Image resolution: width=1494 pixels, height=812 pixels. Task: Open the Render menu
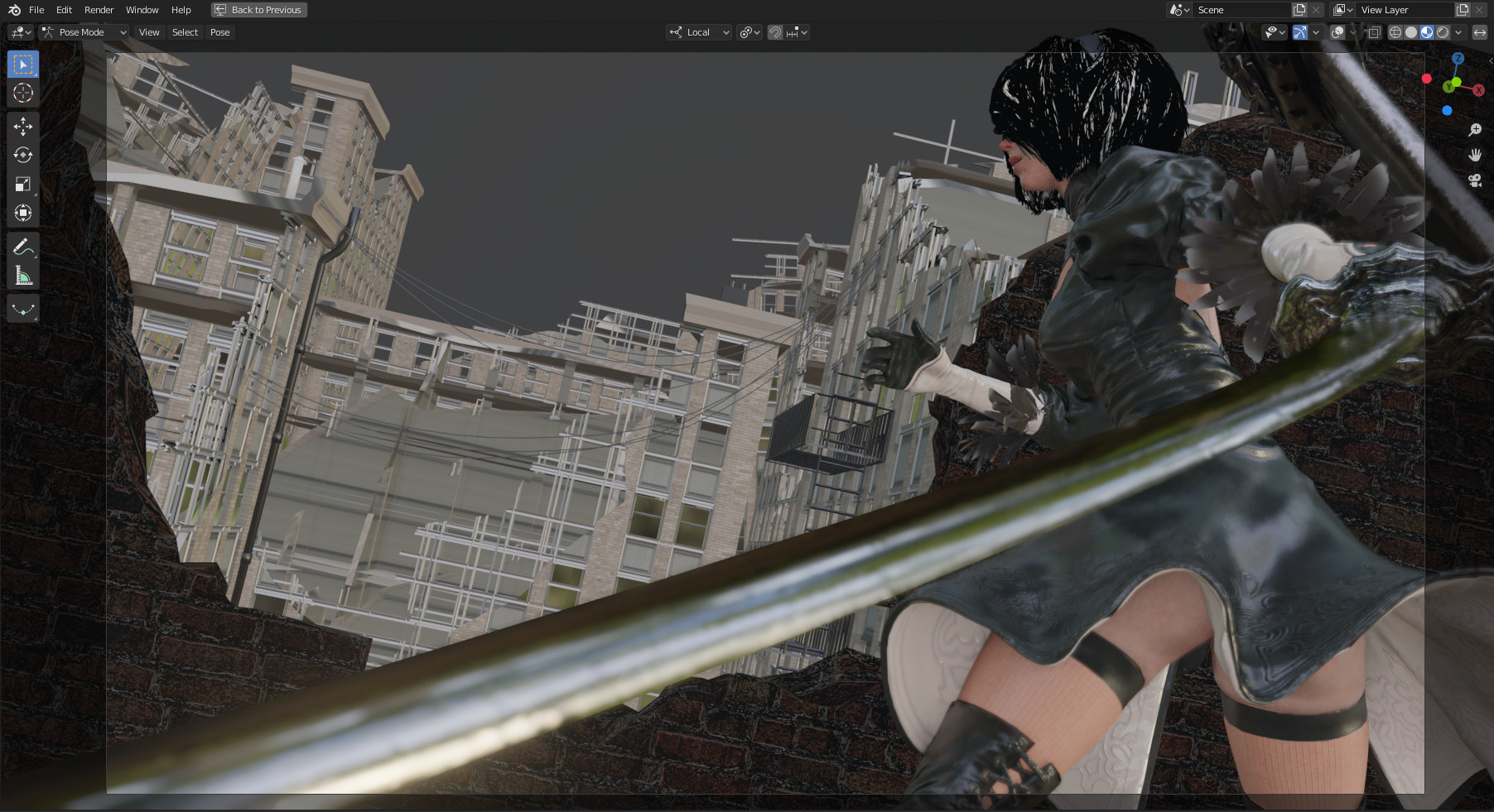99,10
